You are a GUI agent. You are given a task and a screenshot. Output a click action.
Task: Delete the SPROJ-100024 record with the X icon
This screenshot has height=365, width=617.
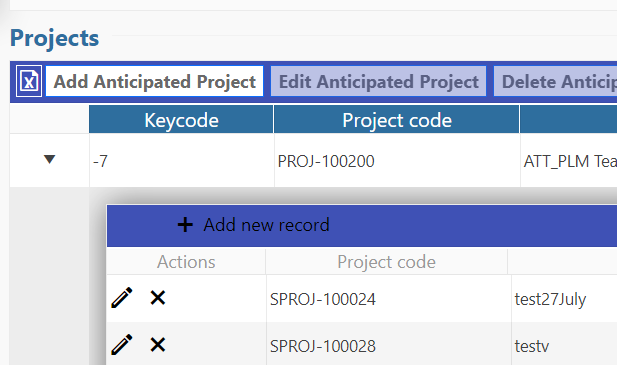157,298
